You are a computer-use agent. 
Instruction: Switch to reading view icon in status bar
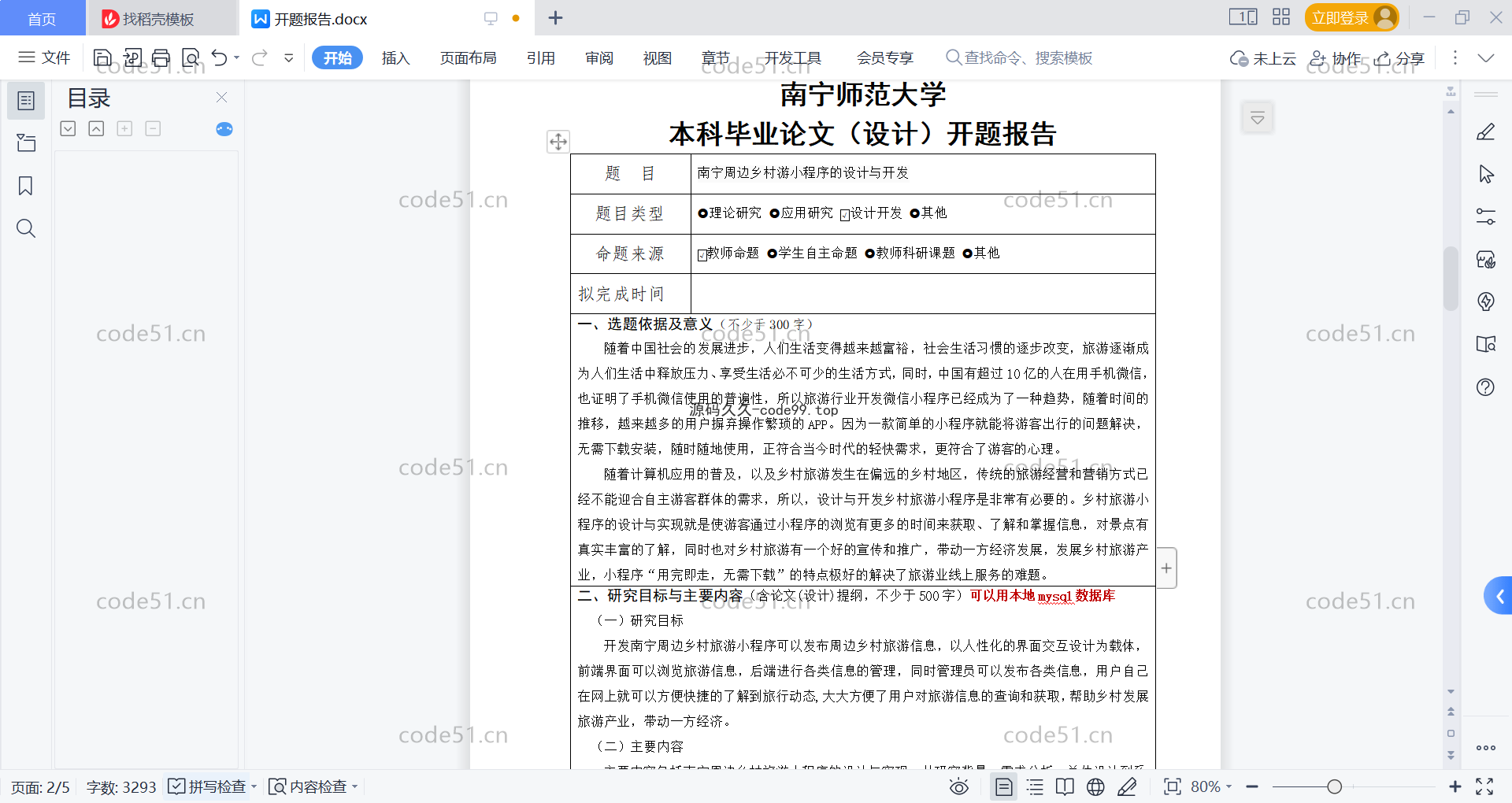(1065, 786)
